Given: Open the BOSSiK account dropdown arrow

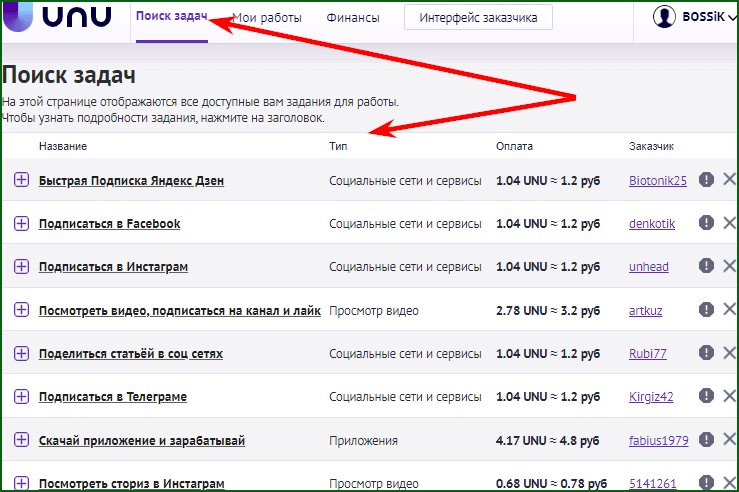Looking at the screenshot, I should (732, 18).
